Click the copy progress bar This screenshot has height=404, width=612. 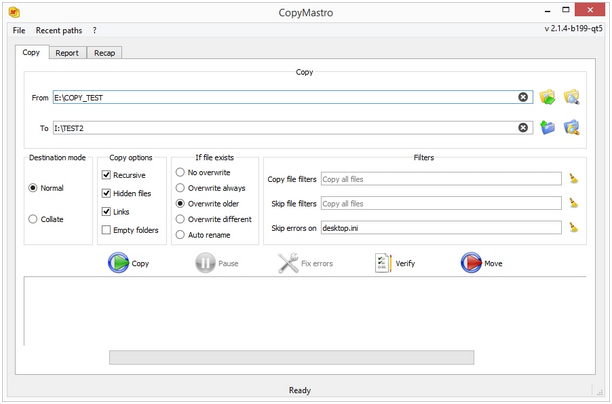292,357
